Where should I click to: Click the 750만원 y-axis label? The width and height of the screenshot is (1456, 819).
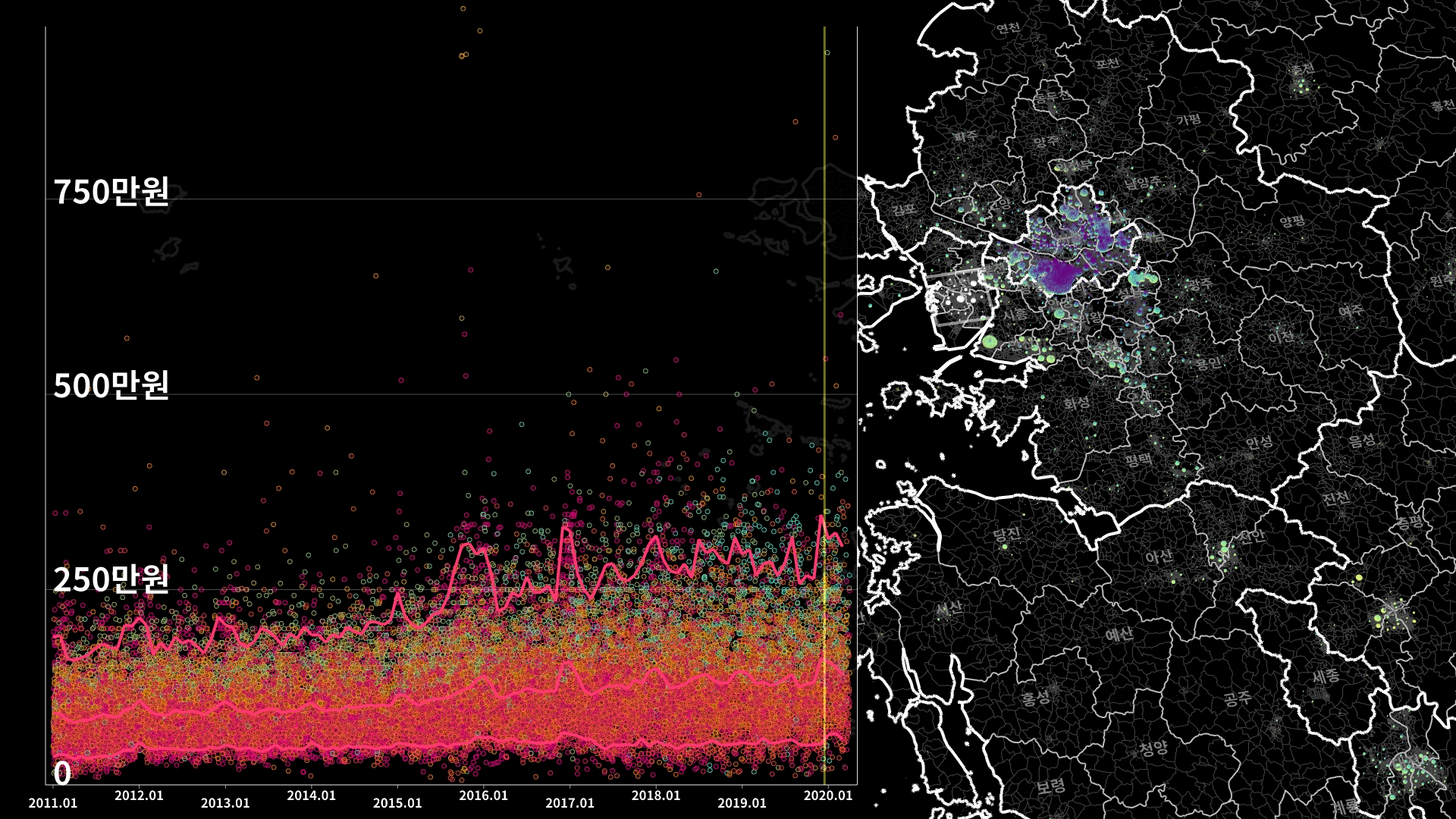(x=111, y=192)
